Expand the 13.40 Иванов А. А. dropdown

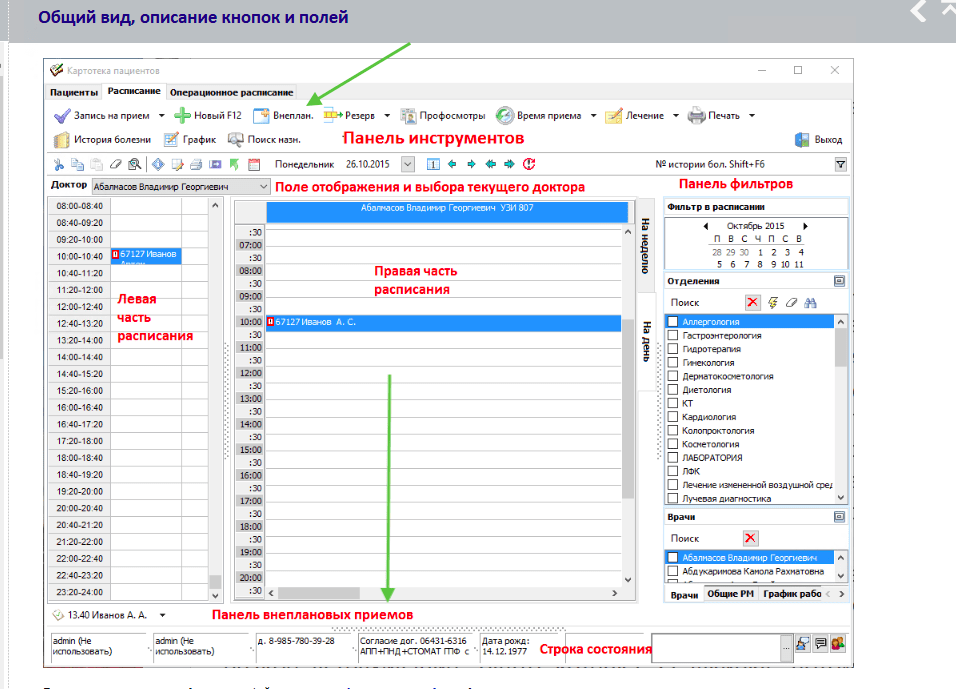click(x=163, y=615)
